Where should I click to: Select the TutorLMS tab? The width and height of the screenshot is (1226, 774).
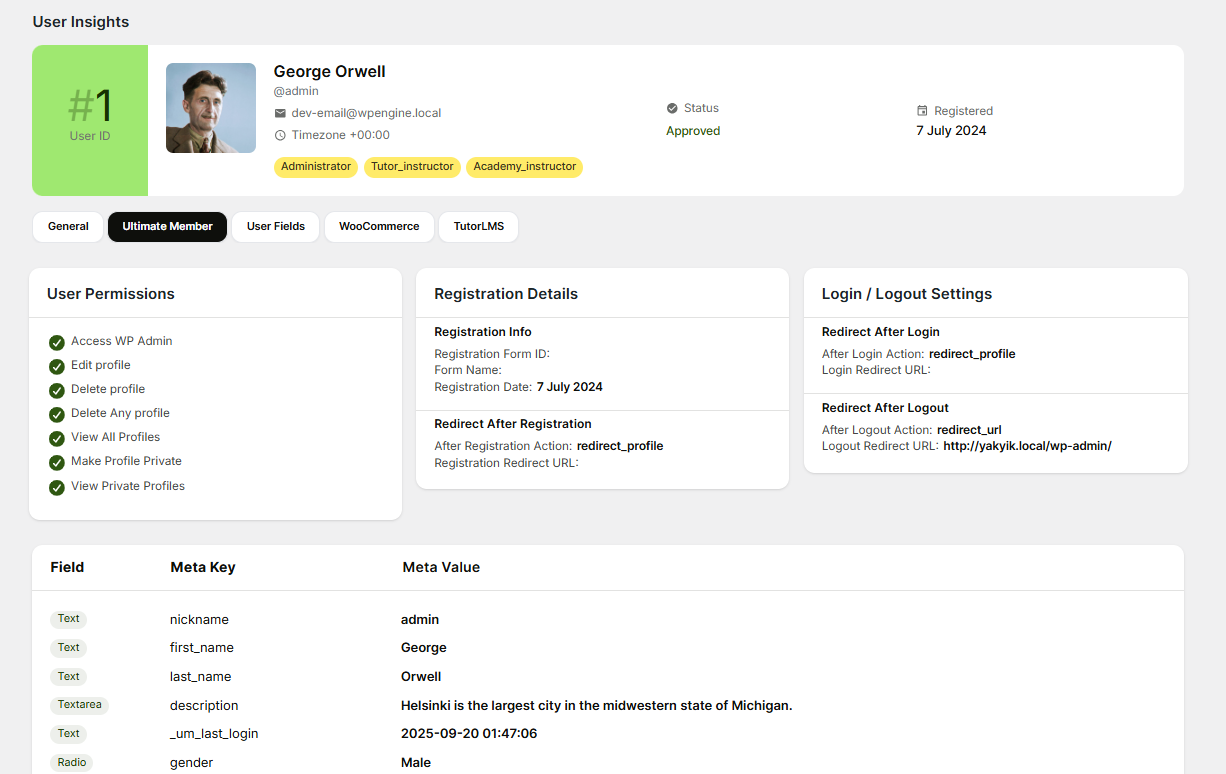[478, 227]
